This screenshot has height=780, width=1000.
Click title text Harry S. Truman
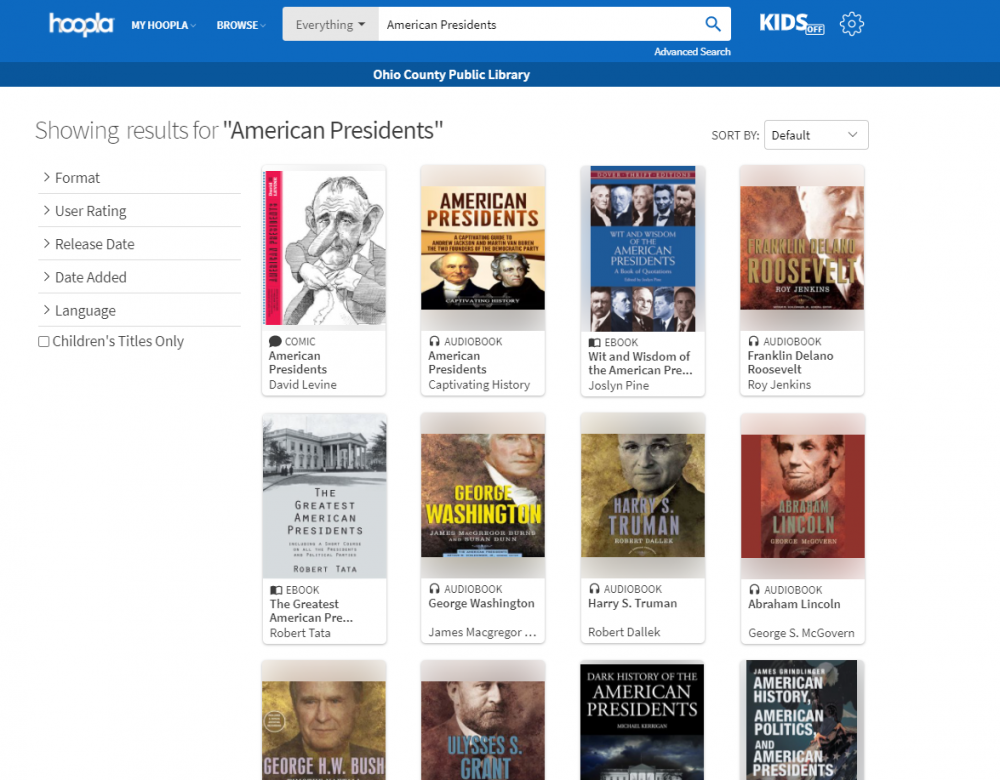(632, 603)
